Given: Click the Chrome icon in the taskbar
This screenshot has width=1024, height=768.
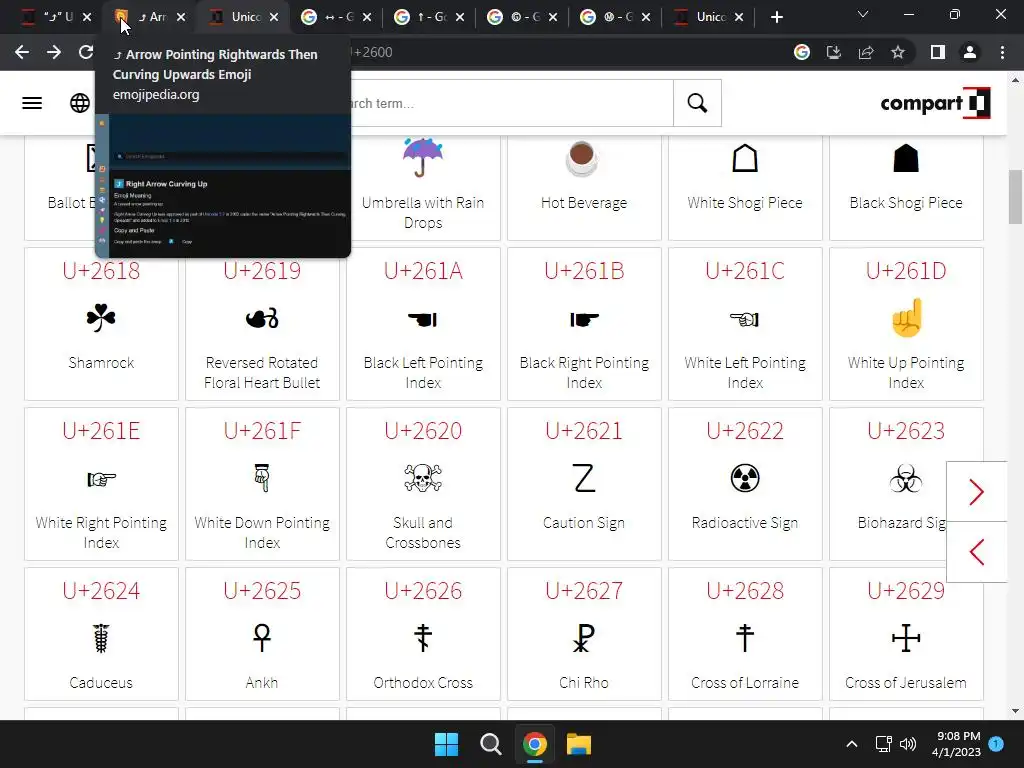Looking at the screenshot, I should (534, 744).
